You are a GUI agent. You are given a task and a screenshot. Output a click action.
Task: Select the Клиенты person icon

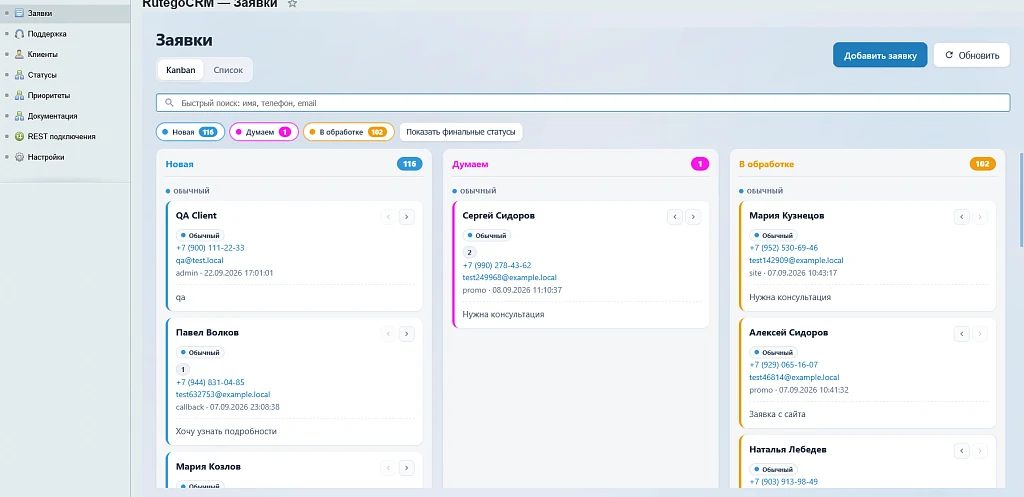(19, 54)
